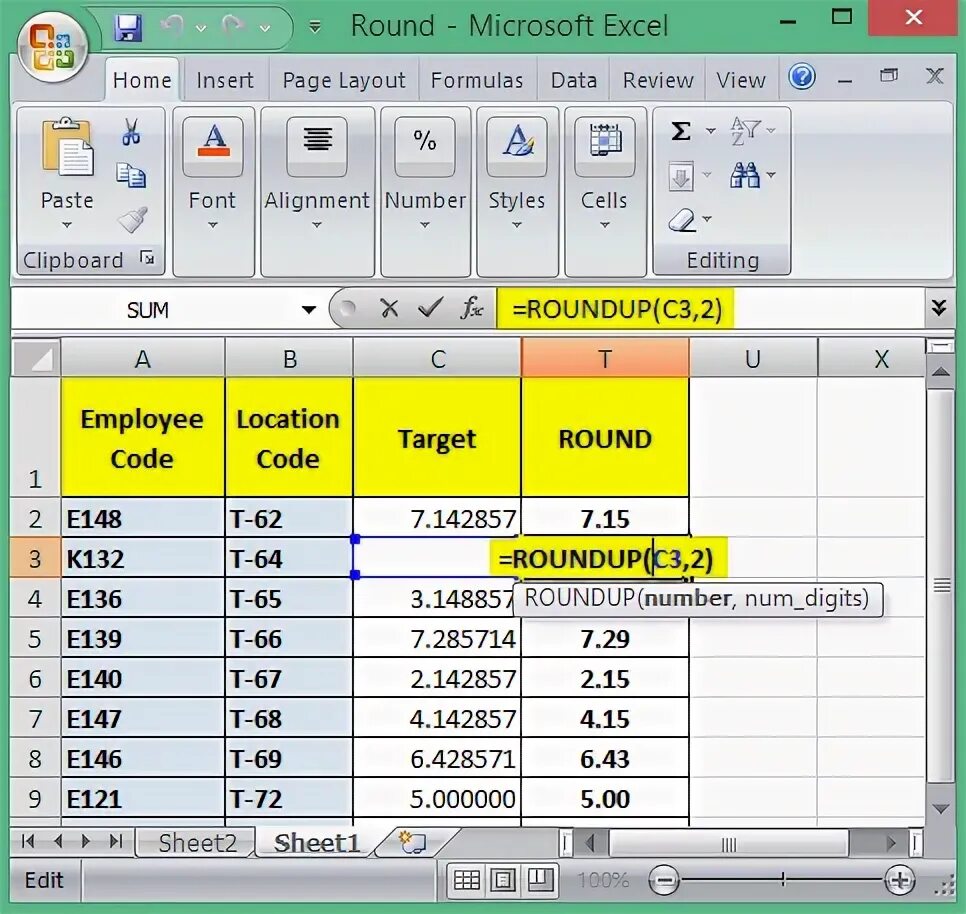966x914 pixels.
Task: Expand the Clear dropdown arrow
Action: (707, 219)
